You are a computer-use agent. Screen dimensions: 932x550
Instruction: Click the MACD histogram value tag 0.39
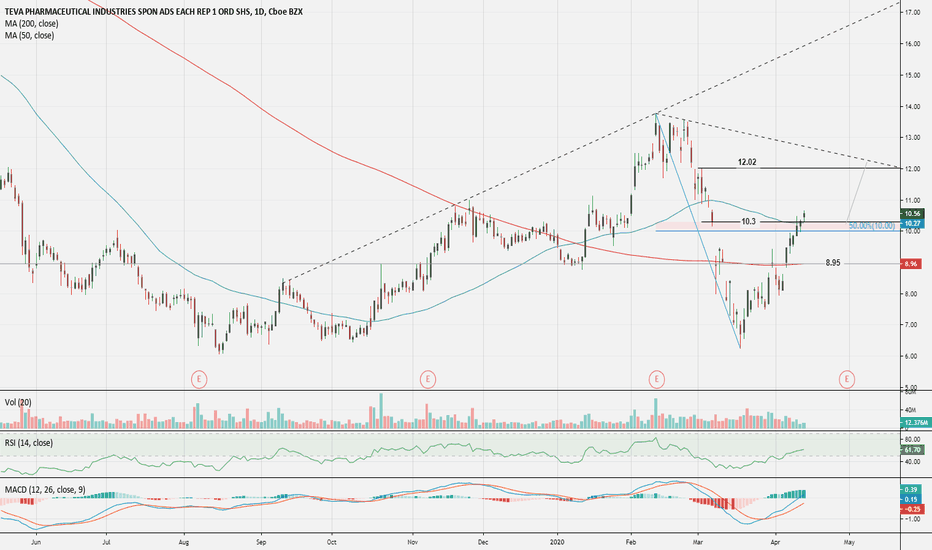[912, 489]
